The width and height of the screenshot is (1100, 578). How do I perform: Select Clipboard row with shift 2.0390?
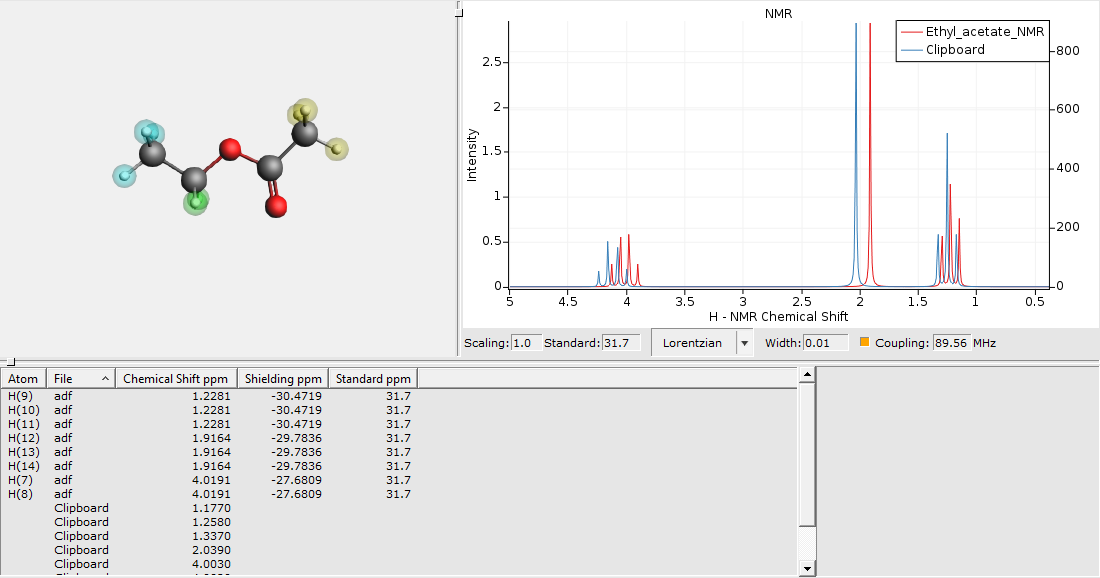[398, 551]
